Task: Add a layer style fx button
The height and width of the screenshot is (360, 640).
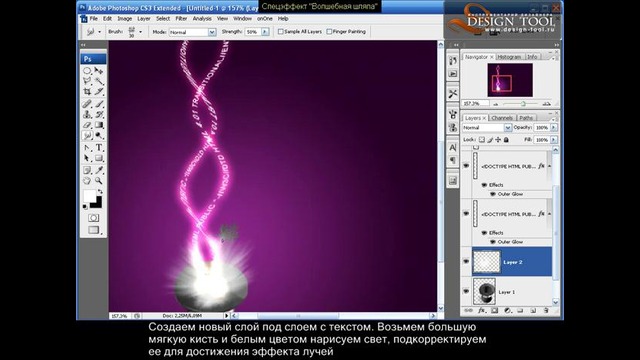Action: pyautogui.click(x=482, y=311)
